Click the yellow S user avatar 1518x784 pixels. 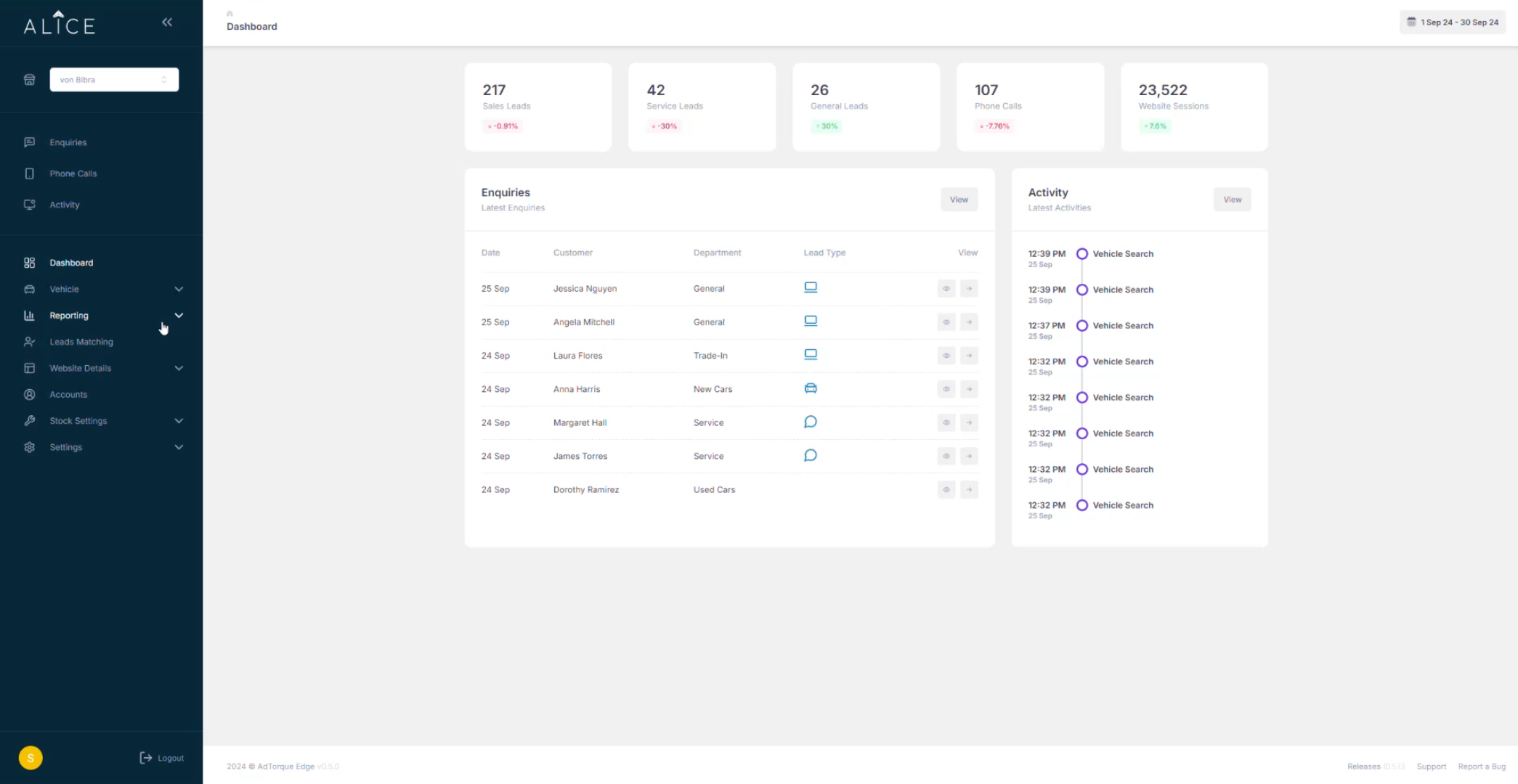pyautogui.click(x=31, y=758)
